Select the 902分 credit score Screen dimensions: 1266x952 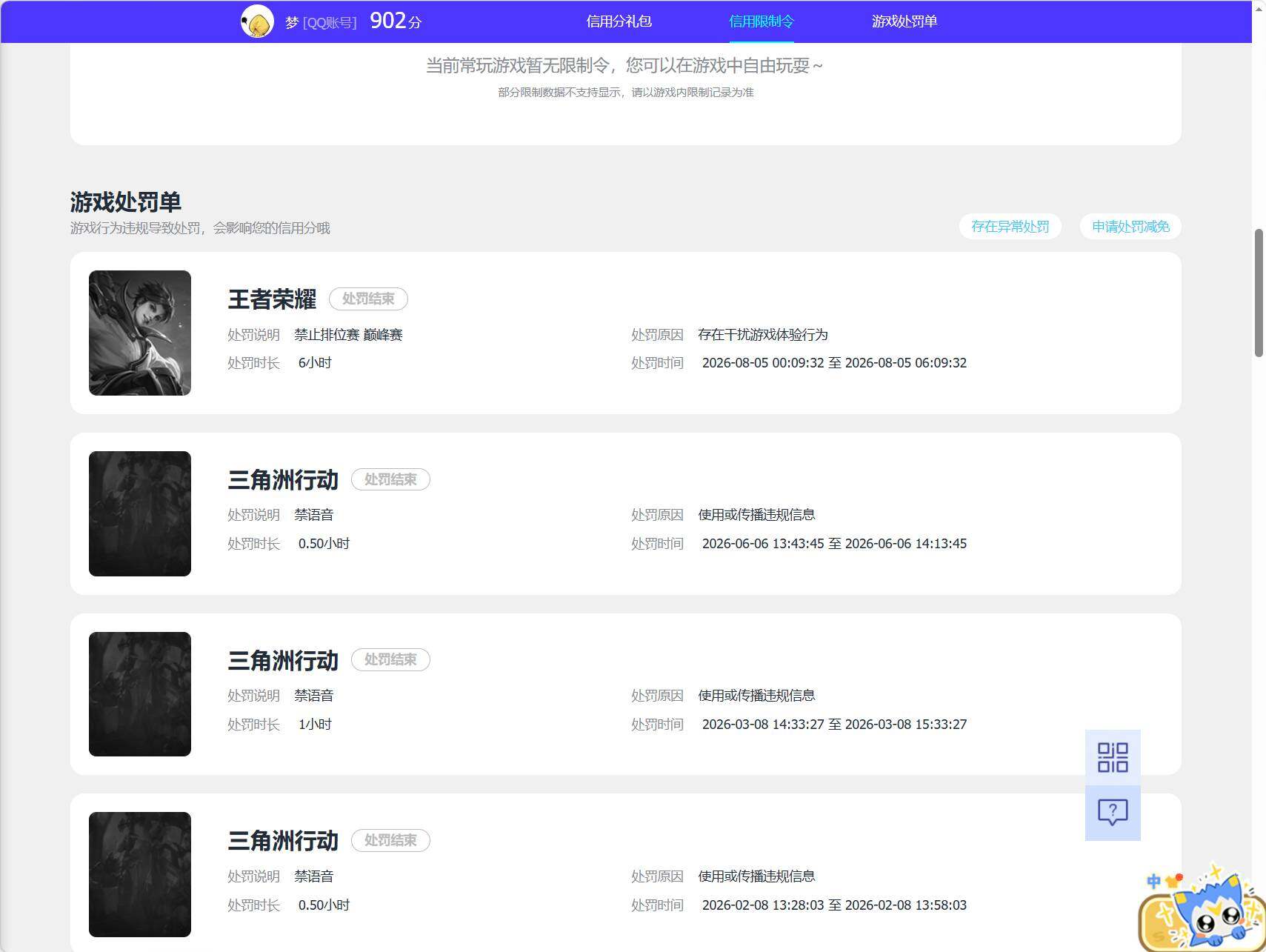click(x=396, y=21)
